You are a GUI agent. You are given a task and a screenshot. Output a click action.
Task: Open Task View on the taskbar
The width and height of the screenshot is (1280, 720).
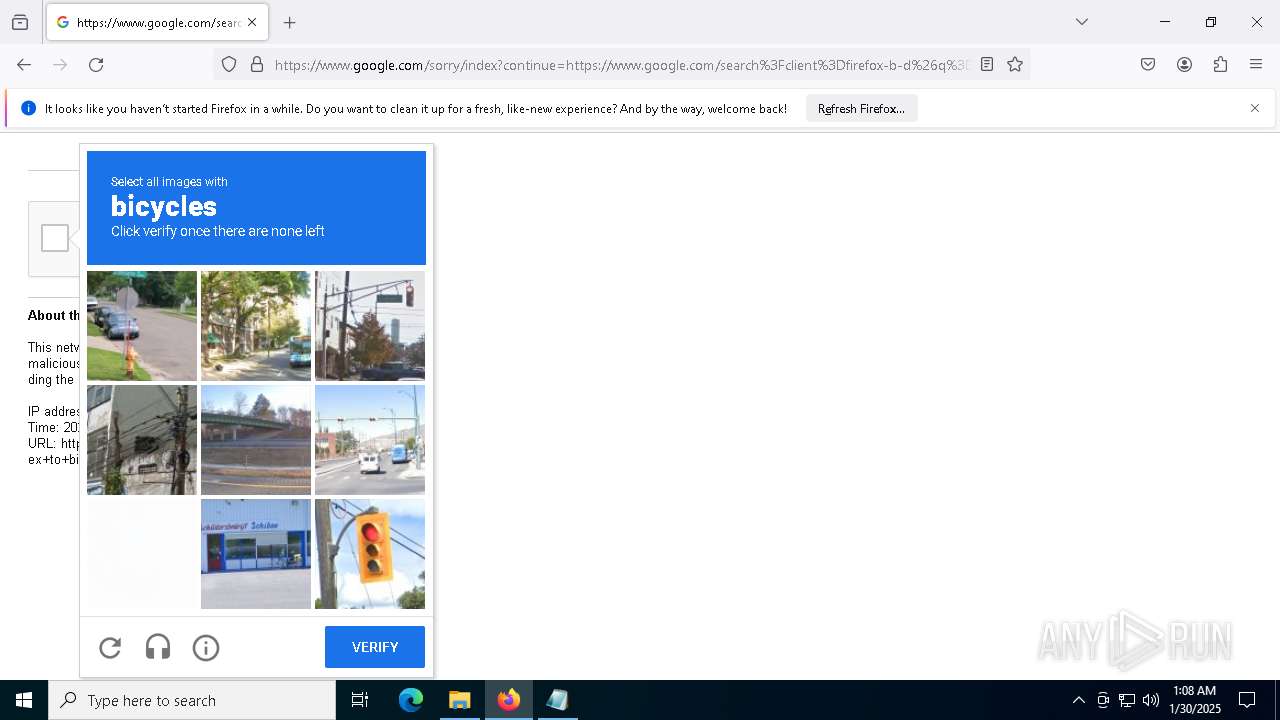pyautogui.click(x=360, y=700)
